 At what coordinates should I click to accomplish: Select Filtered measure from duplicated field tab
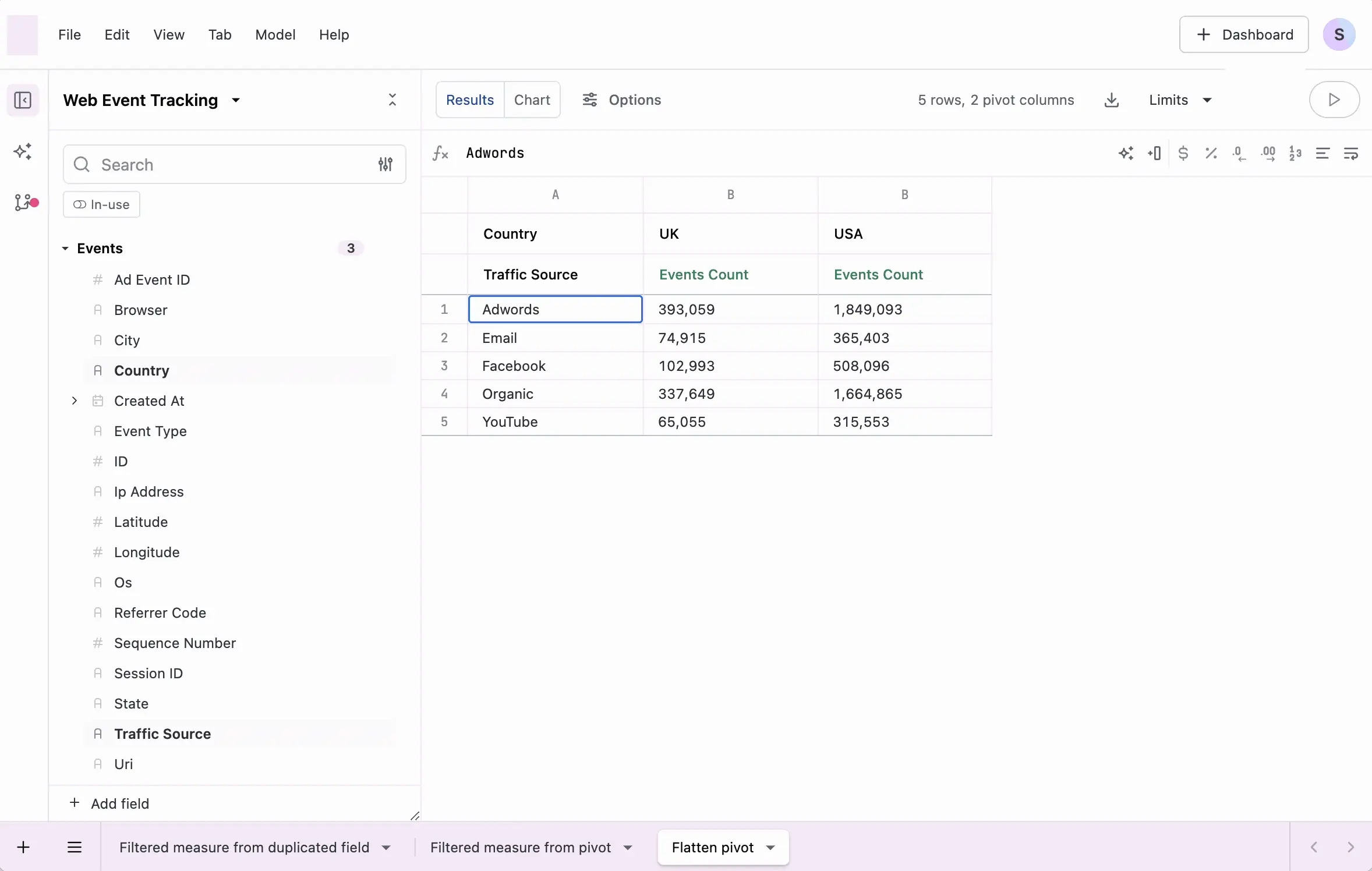(x=244, y=848)
